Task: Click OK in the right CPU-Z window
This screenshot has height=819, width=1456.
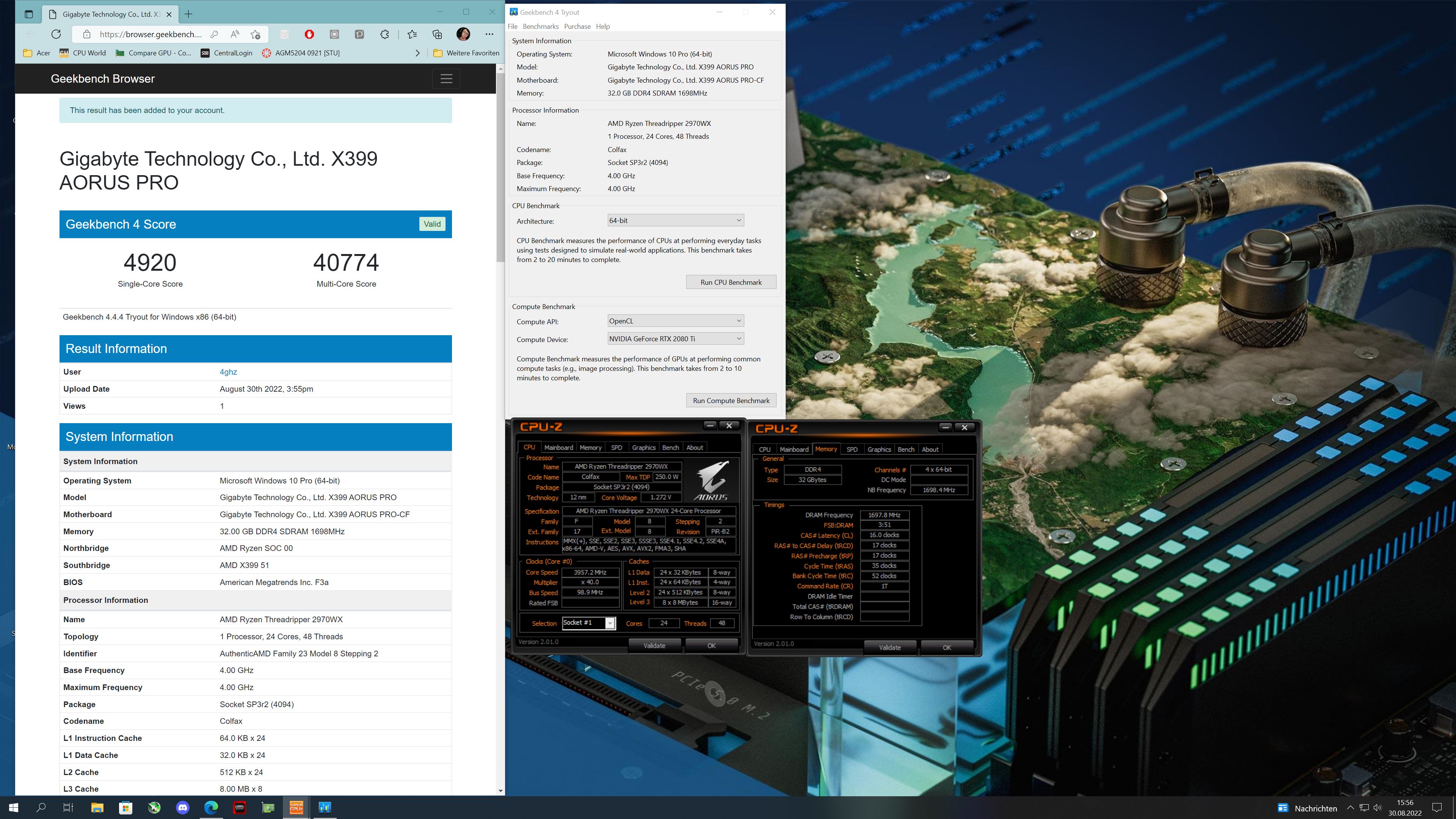Action: click(947, 648)
